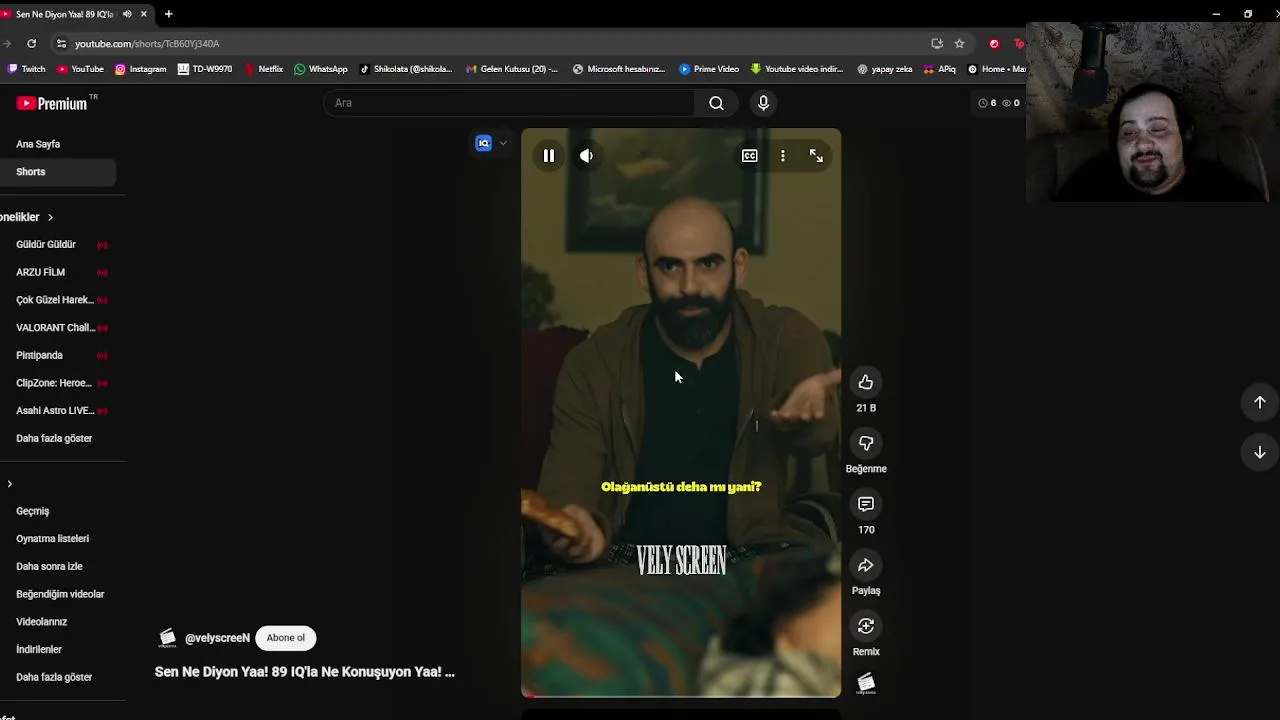Open the yapay zeka bookmark
The width and height of the screenshot is (1280, 720).
point(885,69)
